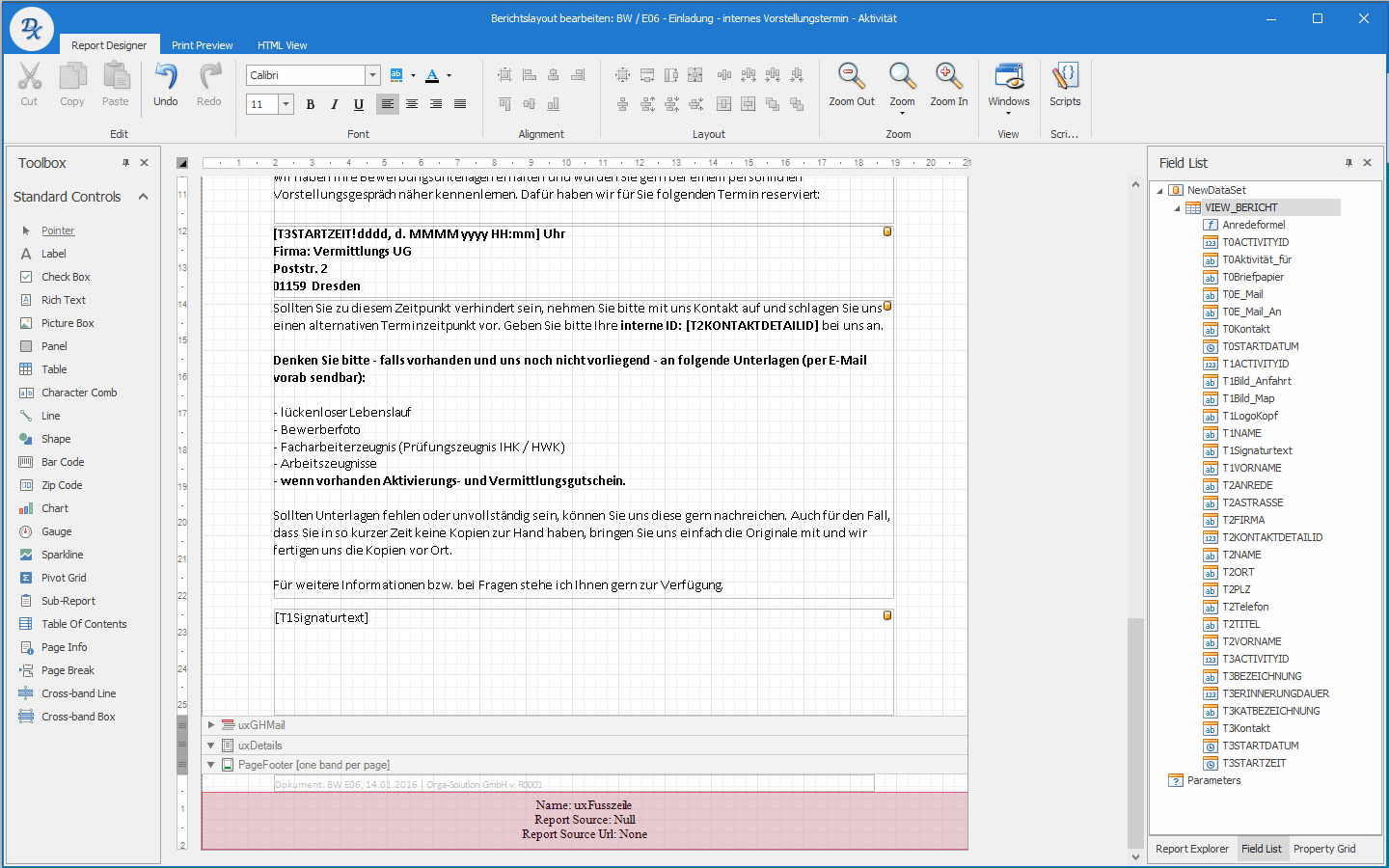Toggle bold formatting
Image resolution: width=1389 pixels, height=868 pixels.
[311, 104]
